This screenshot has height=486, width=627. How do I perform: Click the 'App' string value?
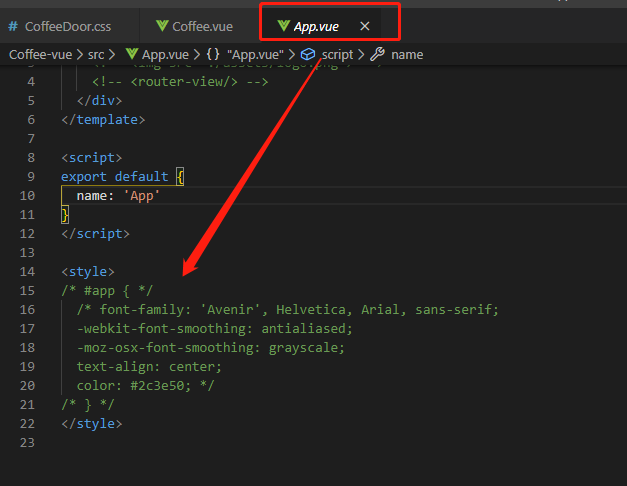pos(142,196)
